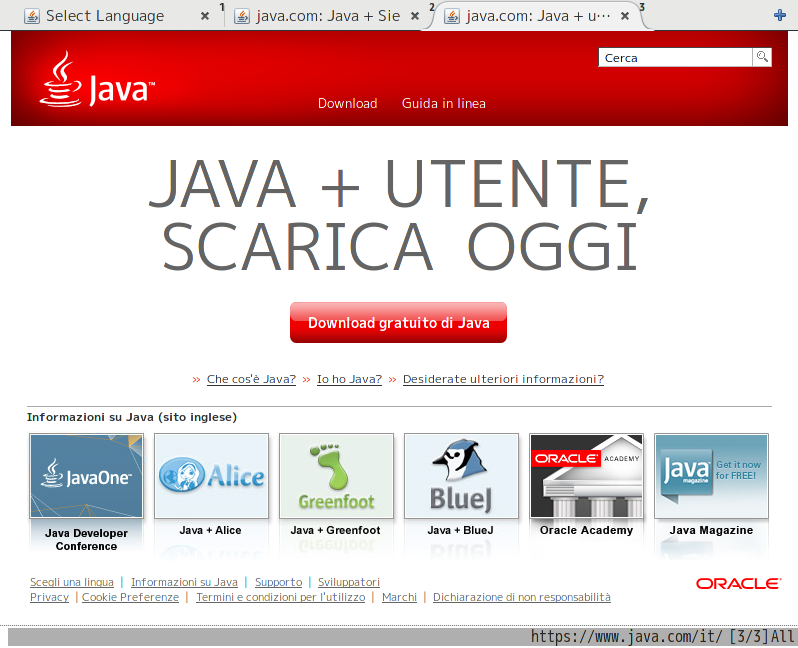The height and width of the screenshot is (648, 798).
Task: Open Dichiarazione di non responsabilità link
Action: coord(522,597)
